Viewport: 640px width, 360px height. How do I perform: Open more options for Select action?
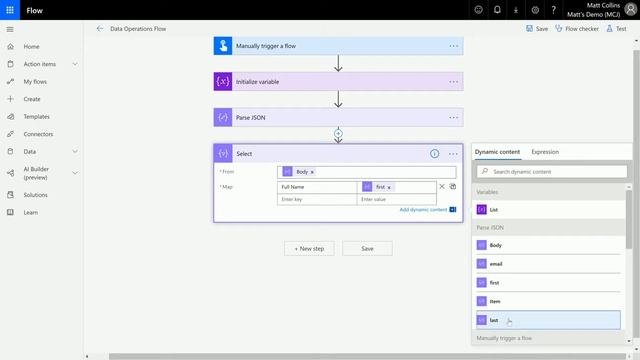tap(453, 154)
